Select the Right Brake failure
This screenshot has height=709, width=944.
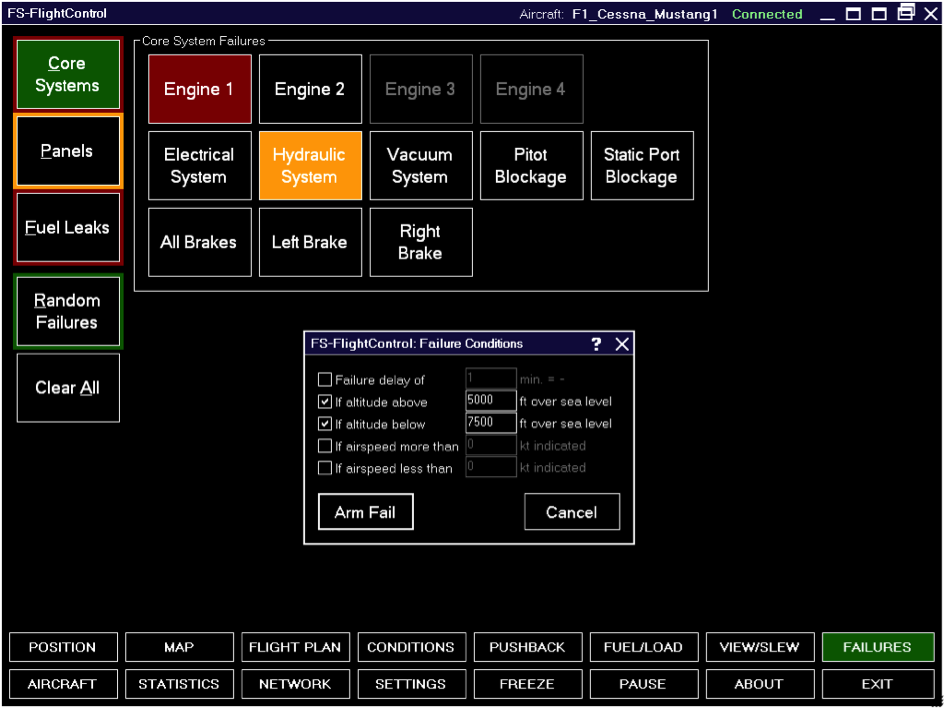[420, 242]
